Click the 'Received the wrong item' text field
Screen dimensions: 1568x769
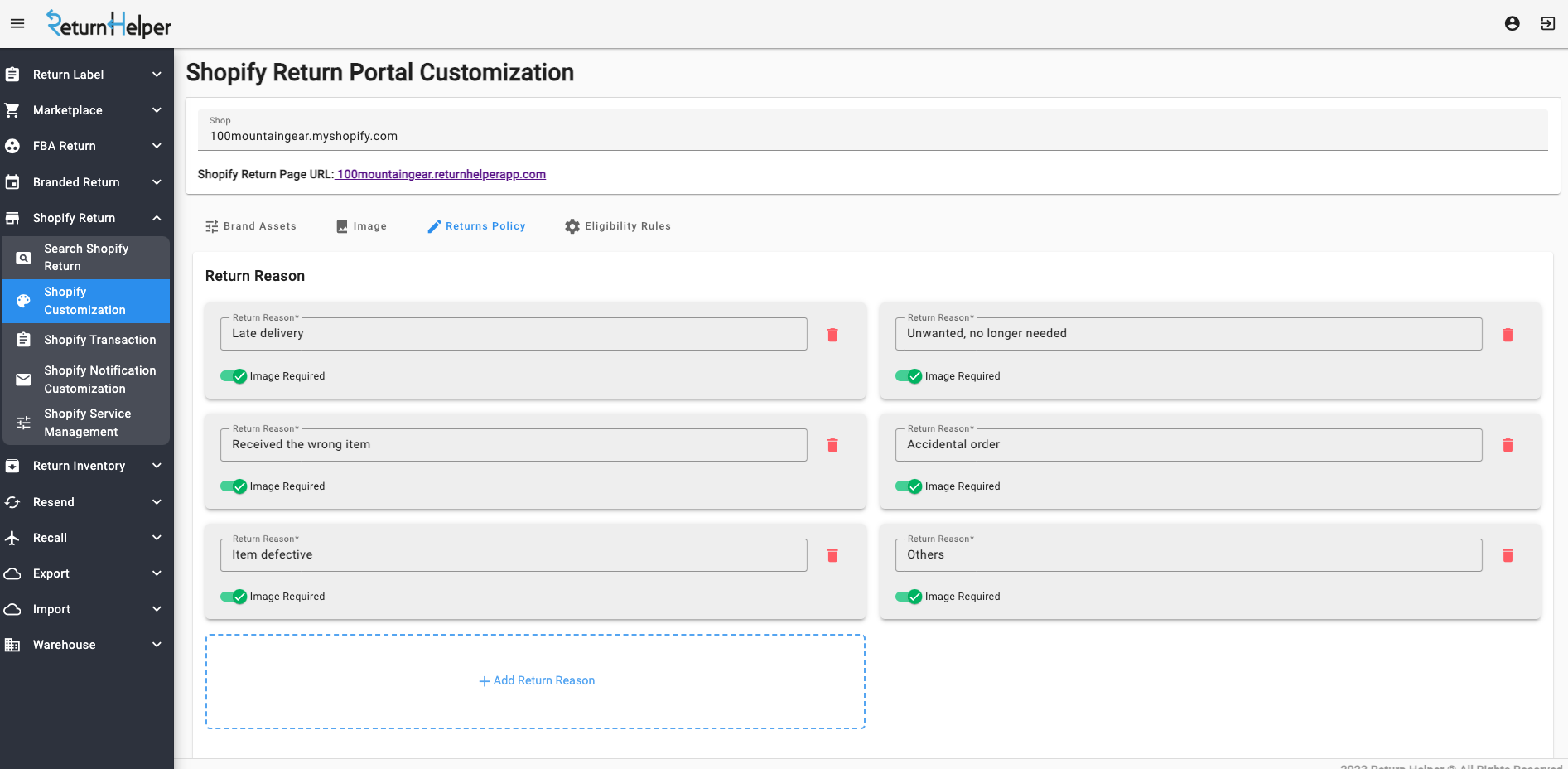pos(514,444)
